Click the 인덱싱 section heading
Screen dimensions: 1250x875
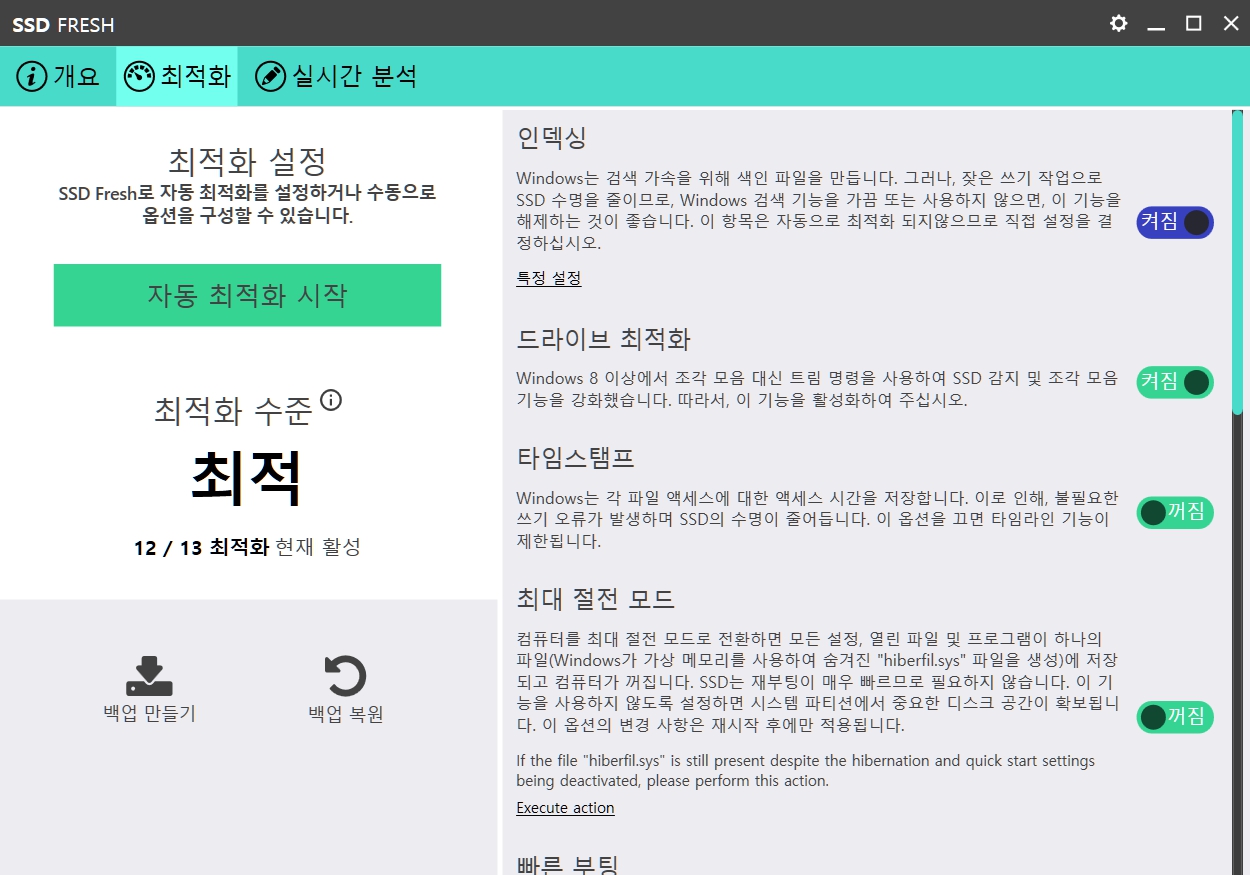click(552, 137)
